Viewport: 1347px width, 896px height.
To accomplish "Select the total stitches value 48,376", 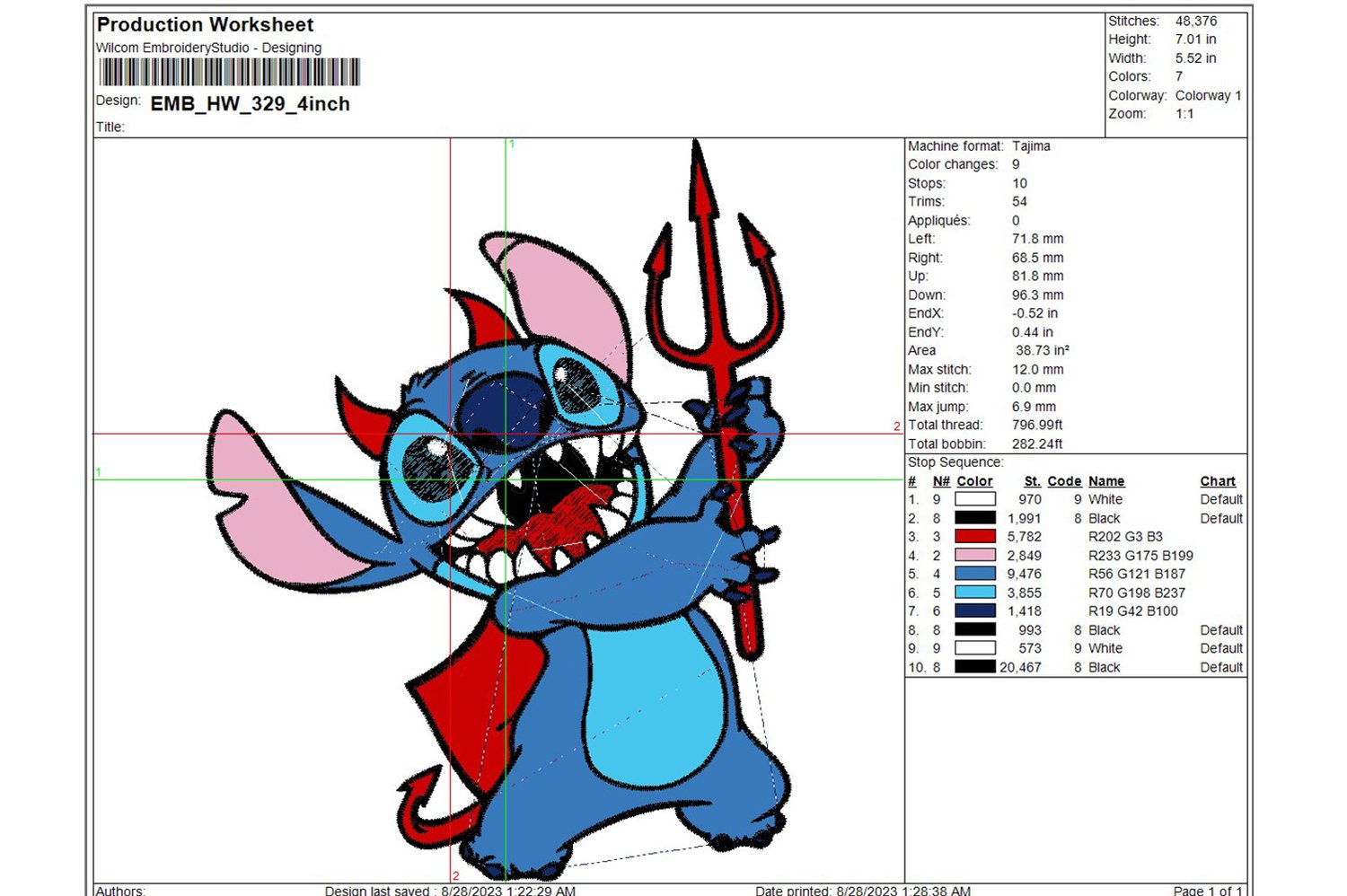I will (x=1196, y=21).
